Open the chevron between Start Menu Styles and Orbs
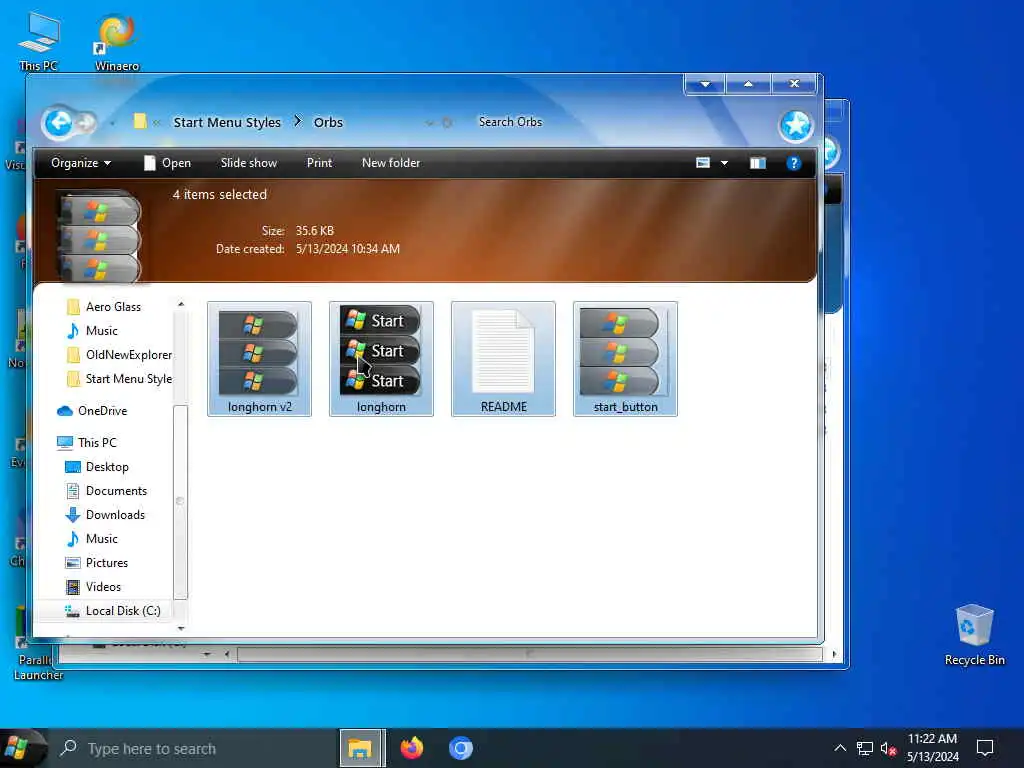The width and height of the screenshot is (1024, 768). click(x=297, y=121)
